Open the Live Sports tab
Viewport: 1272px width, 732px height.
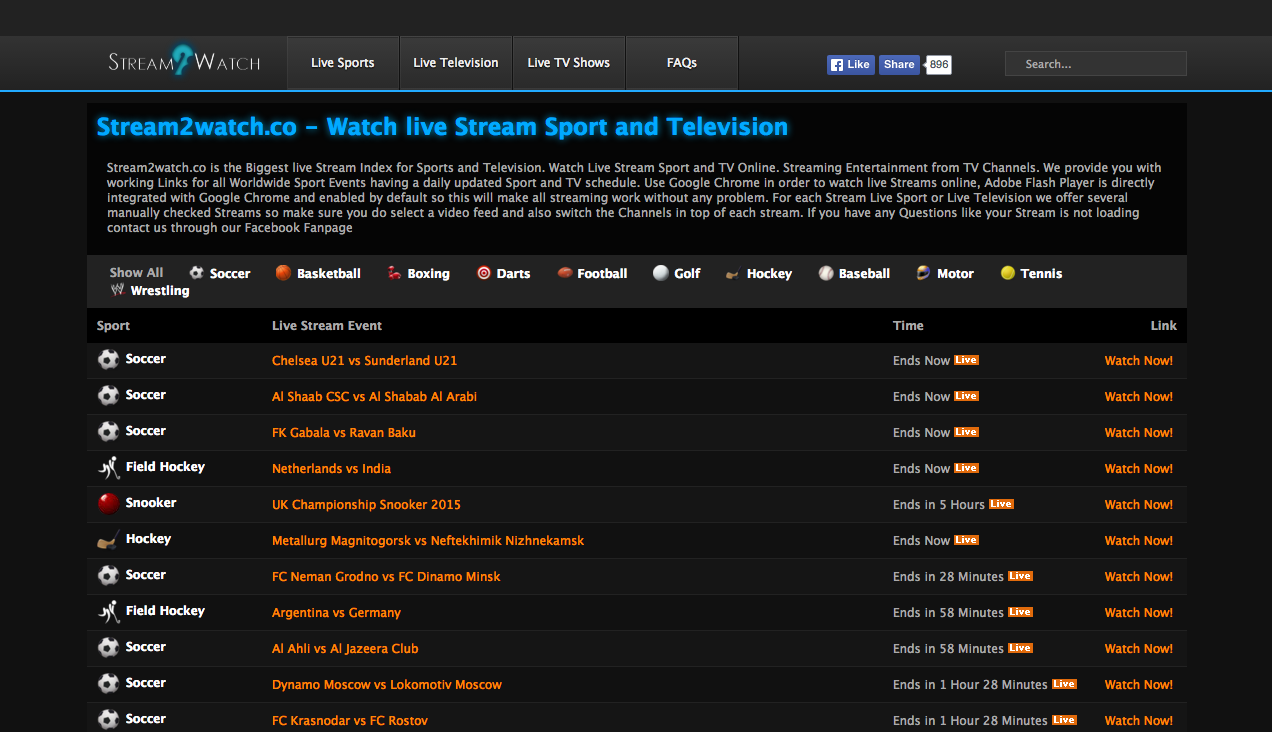[x=342, y=63]
